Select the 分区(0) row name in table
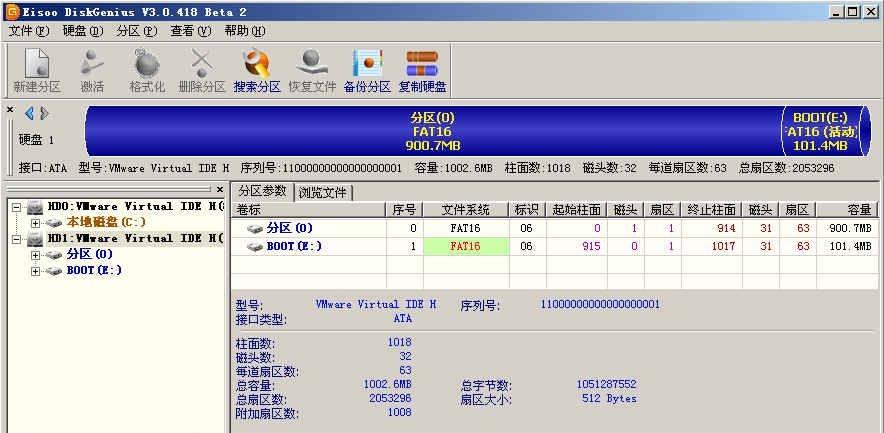The image size is (884, 433). tap(290, 228)
